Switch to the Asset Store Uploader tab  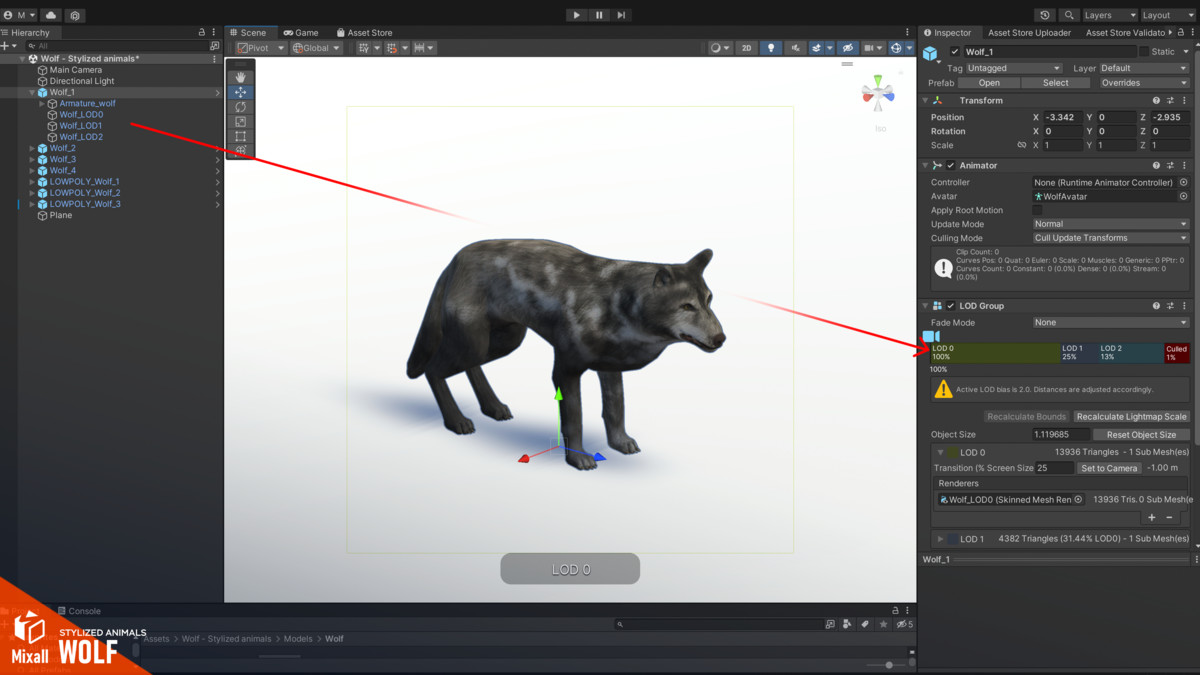1029,33
